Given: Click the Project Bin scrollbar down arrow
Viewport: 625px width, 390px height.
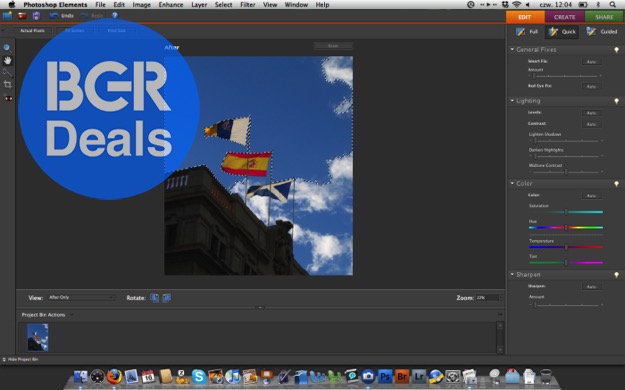Looking at the screenshot, I should (500, 350).
